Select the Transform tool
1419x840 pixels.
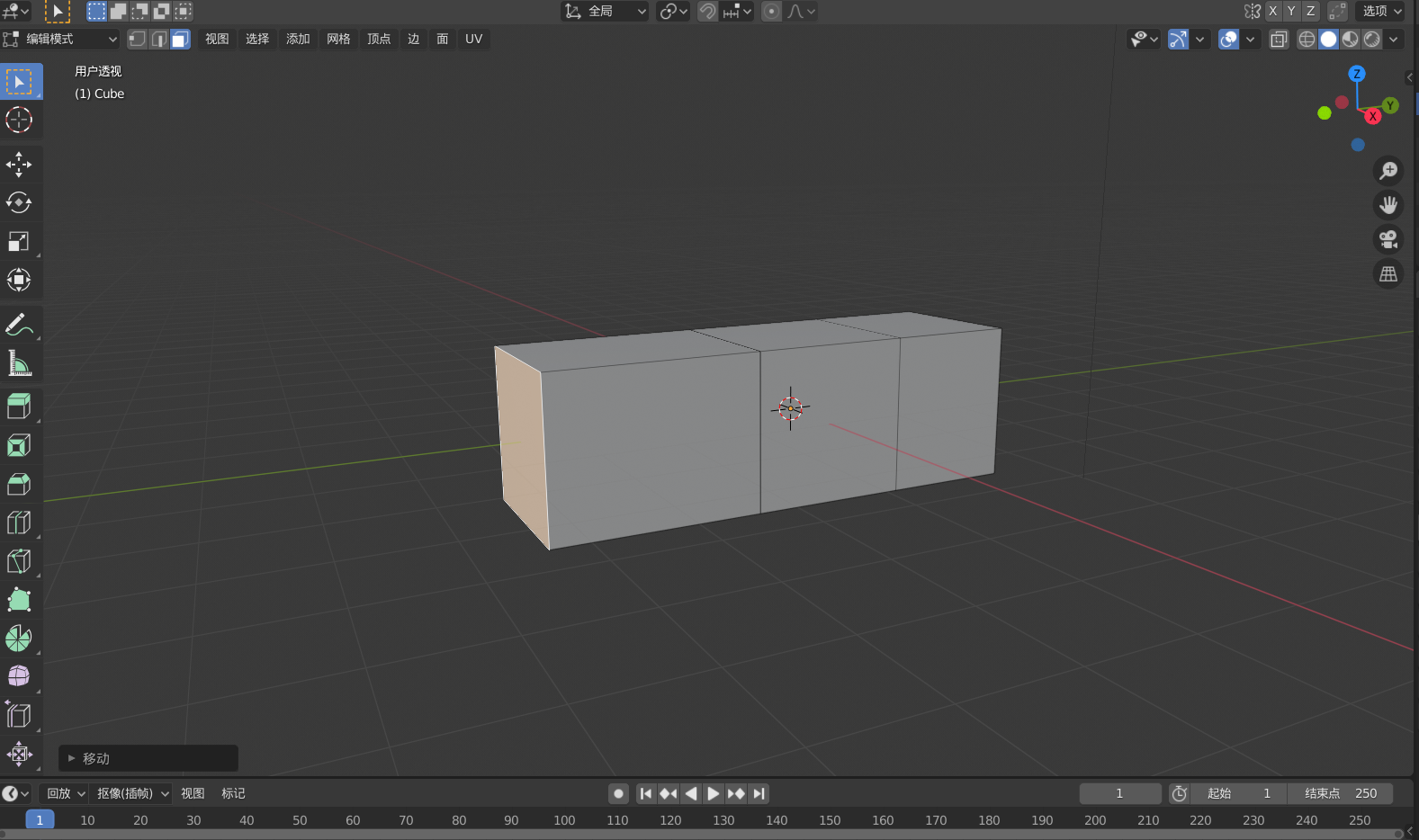20,280
